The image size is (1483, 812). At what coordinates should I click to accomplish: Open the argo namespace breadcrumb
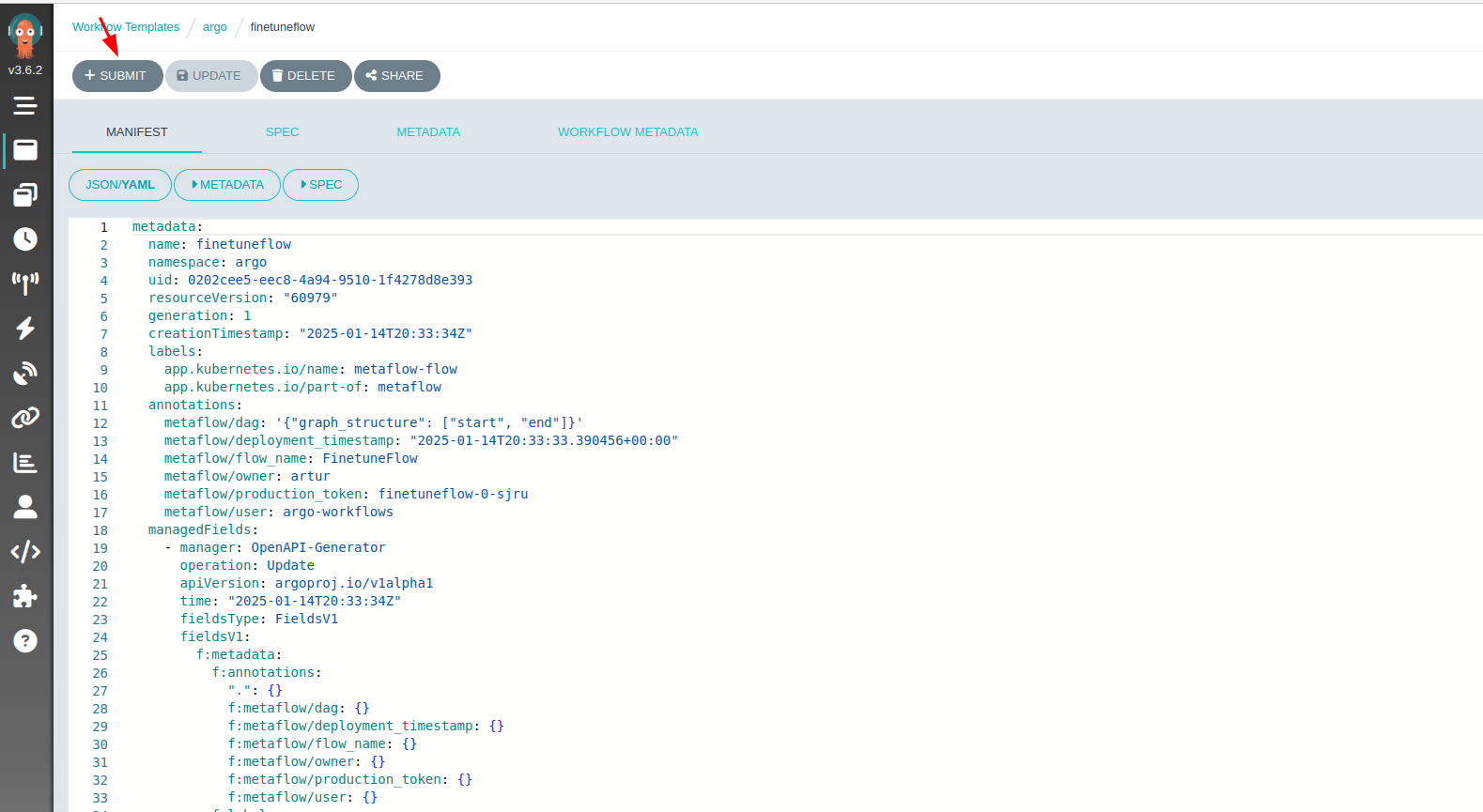[x=215, y=27]
